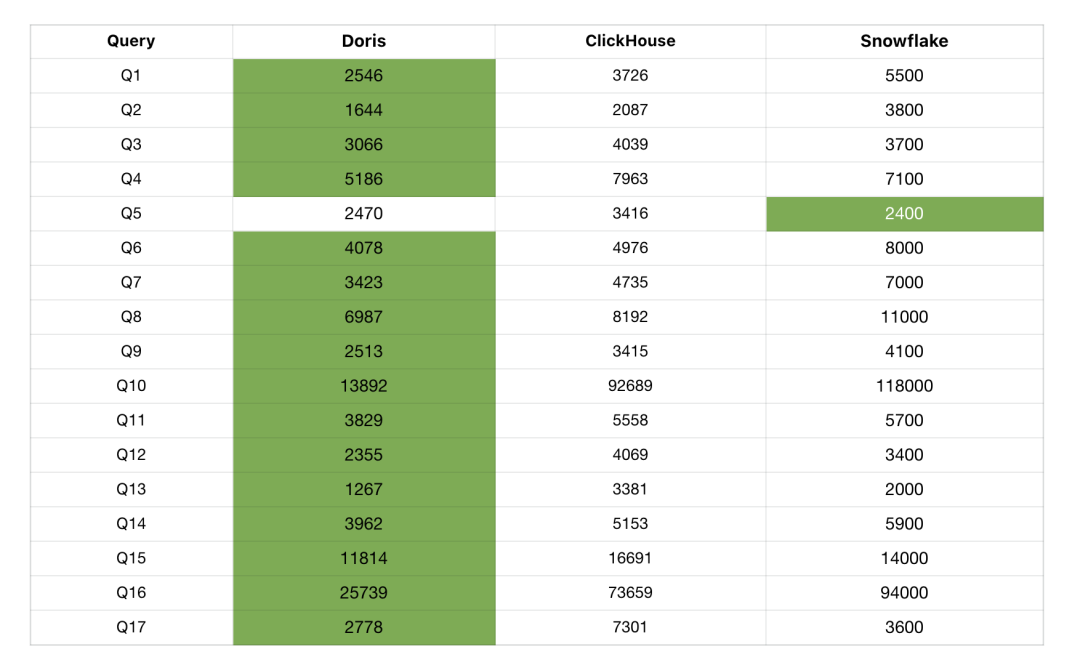
Task: Click the ClickHouse Q16 value 73659
Action: coord(630,592)
